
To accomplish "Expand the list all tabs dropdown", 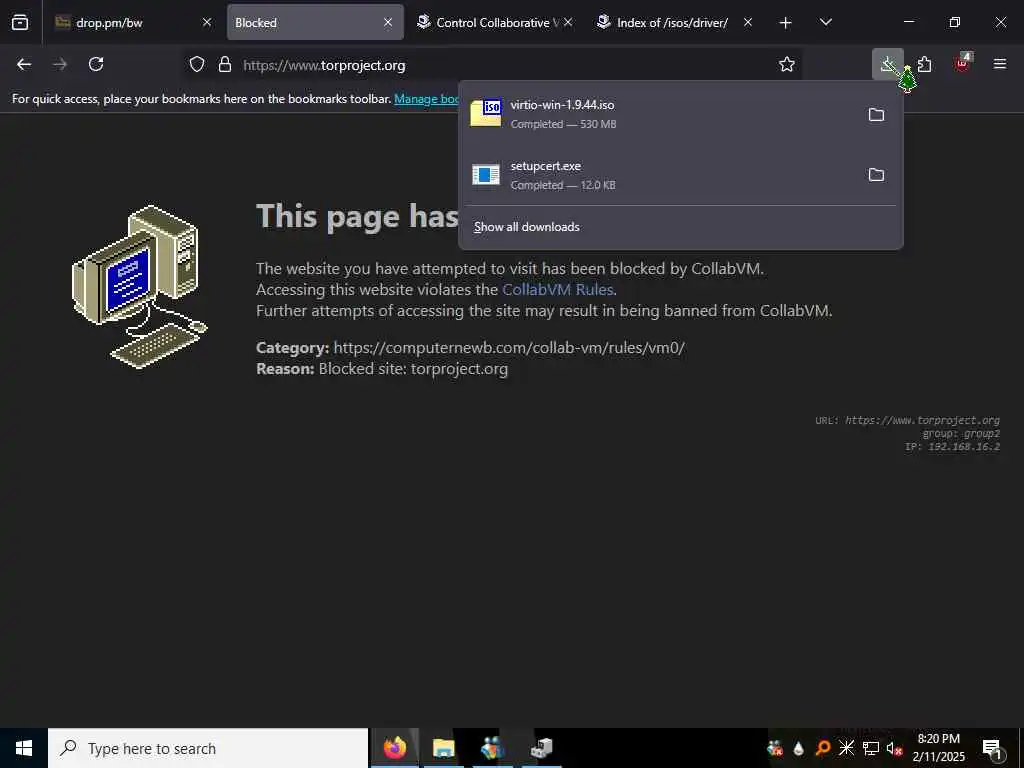I will click(825, 22).
